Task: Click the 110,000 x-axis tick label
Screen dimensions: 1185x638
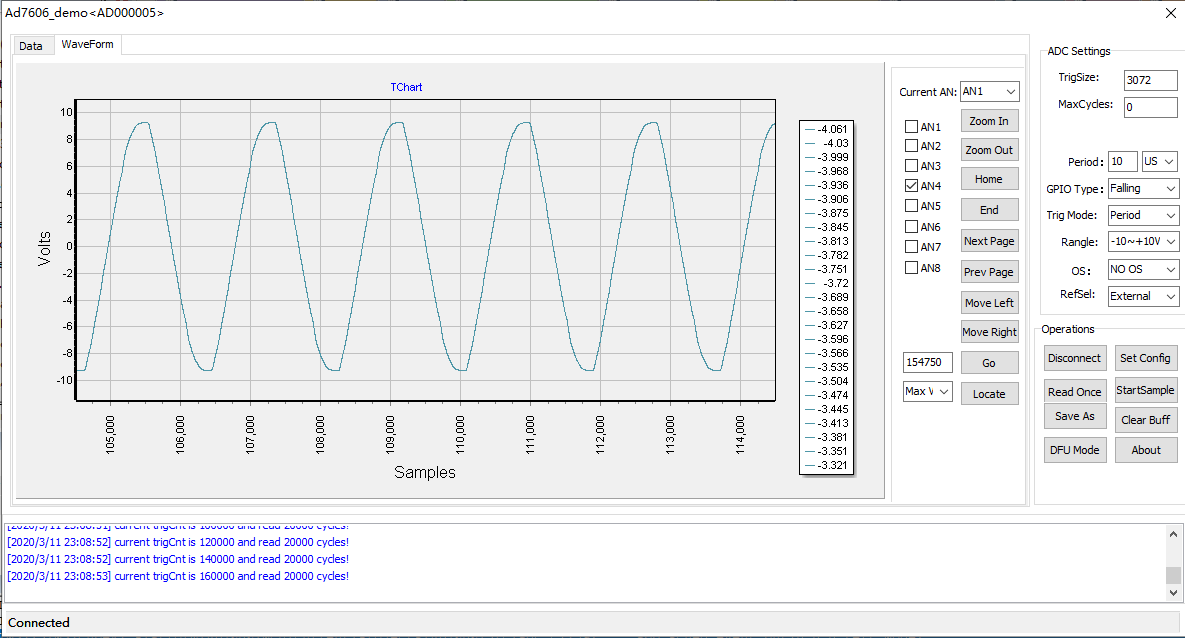Action: point(460,435)
